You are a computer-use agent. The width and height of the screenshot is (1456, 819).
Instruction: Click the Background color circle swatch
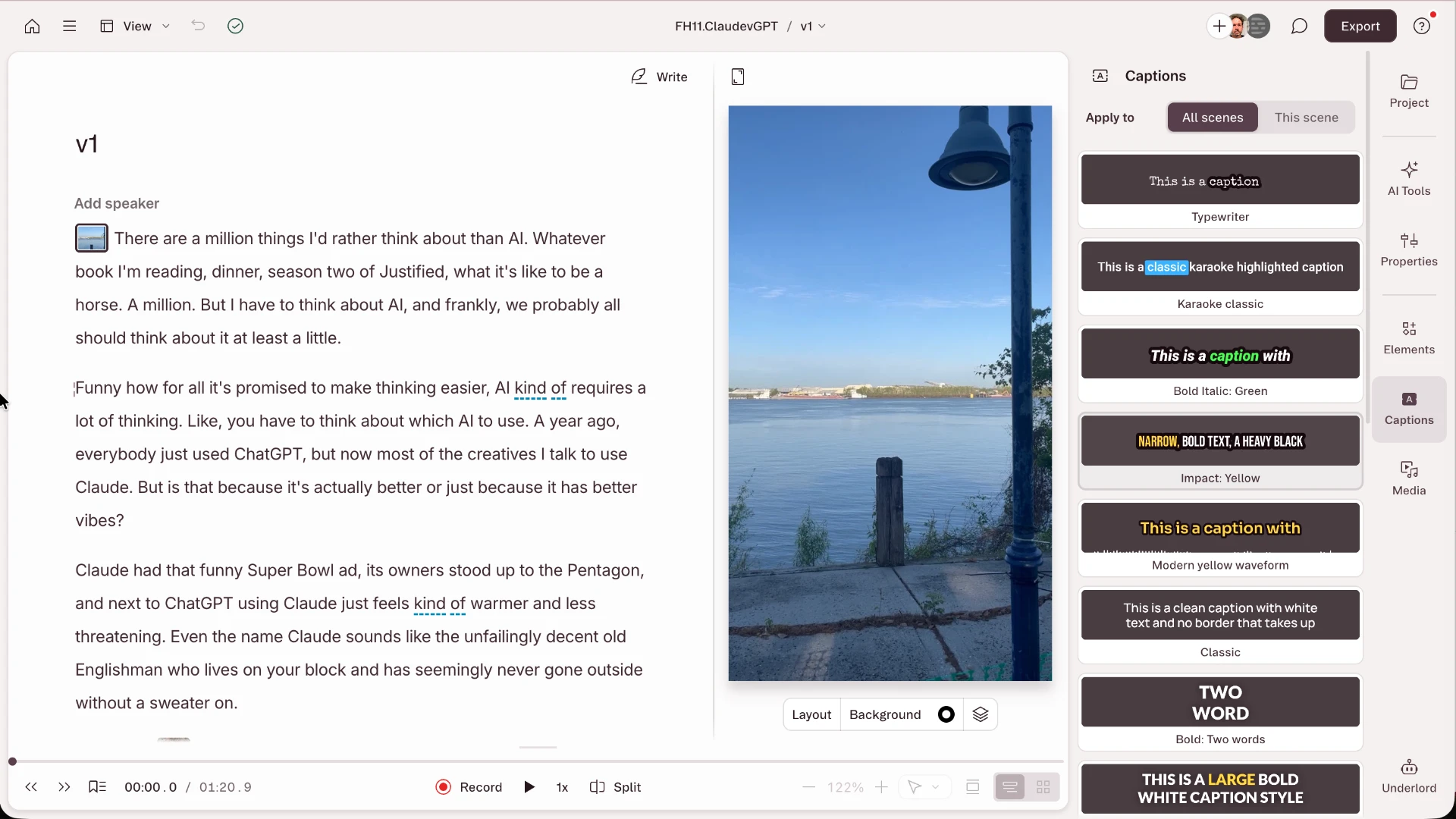pos(946,714)
